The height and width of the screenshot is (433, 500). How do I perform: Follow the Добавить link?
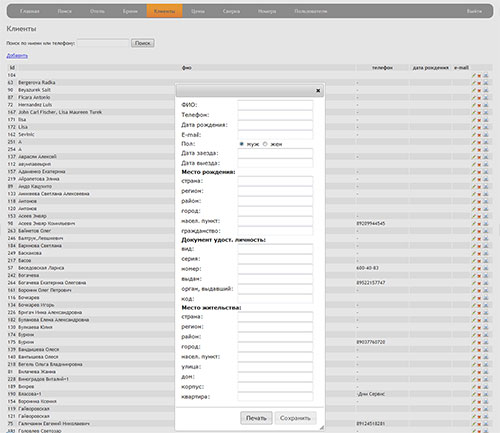pyautogui.click(x=17, y=56)
